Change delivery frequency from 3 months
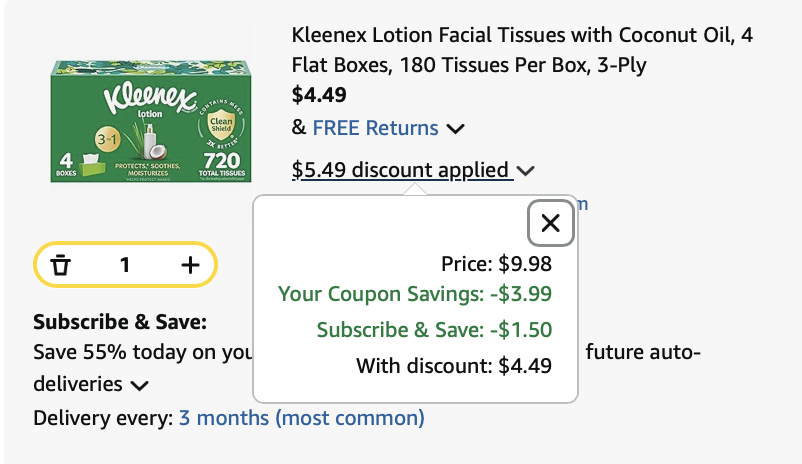The image size is (802, 464). [301, 418]
